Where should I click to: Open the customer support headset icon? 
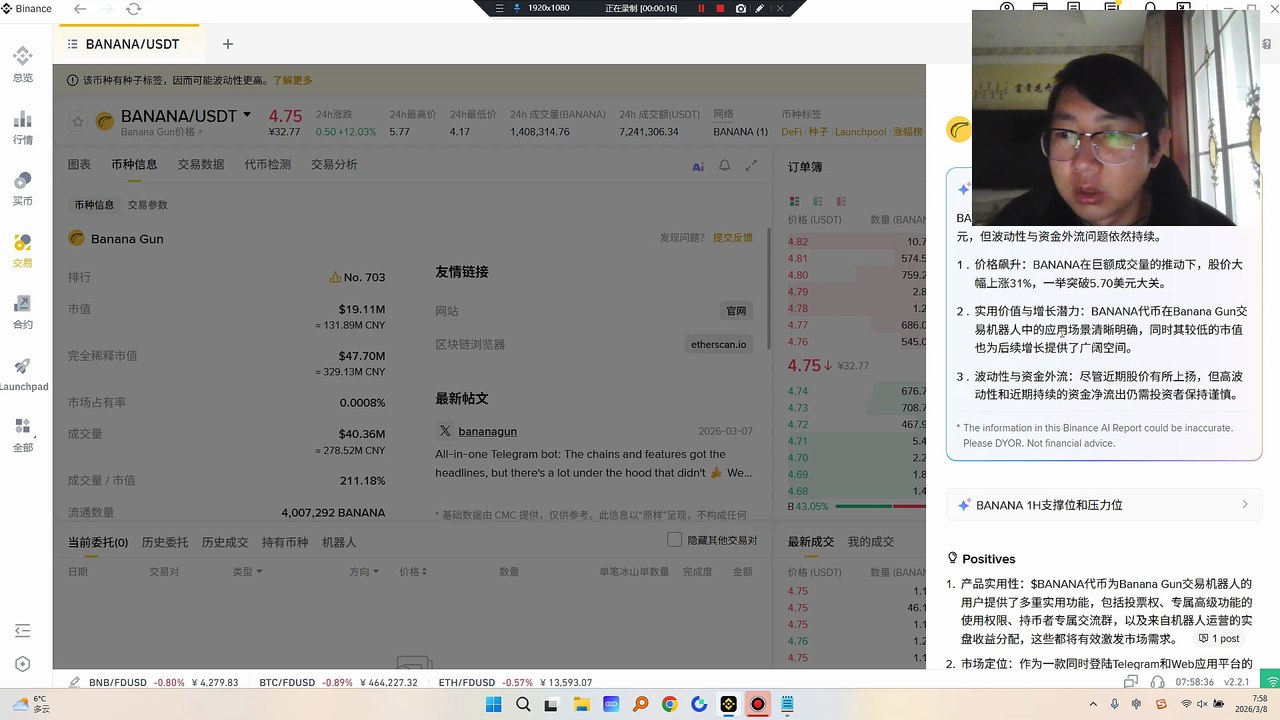(1157, 682)
